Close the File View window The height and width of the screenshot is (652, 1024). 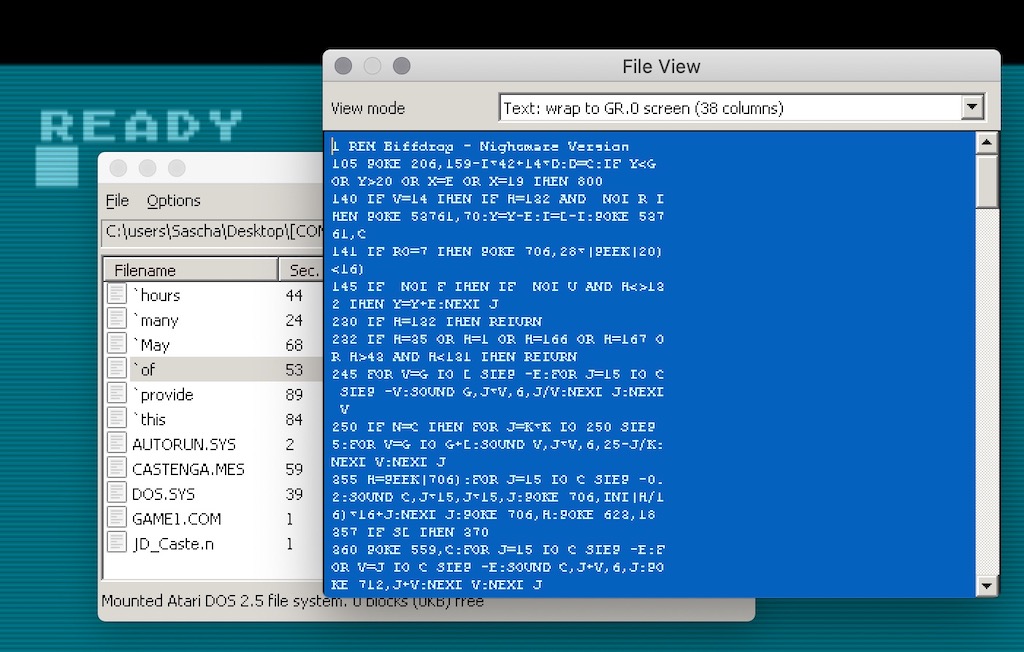pyautogui.click(x=343, y=65)
